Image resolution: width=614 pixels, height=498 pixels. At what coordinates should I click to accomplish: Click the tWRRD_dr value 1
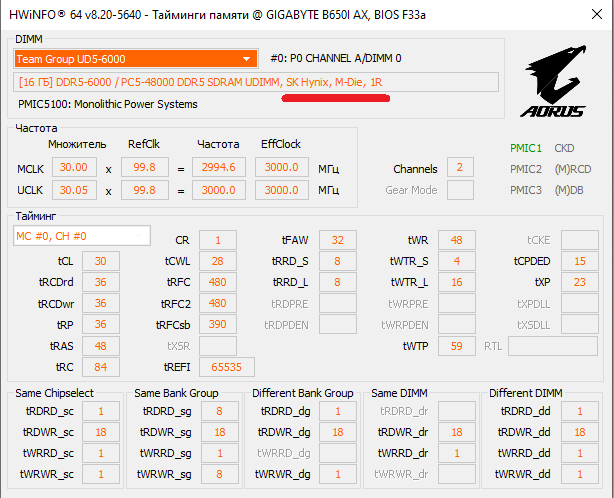[457, 453]
